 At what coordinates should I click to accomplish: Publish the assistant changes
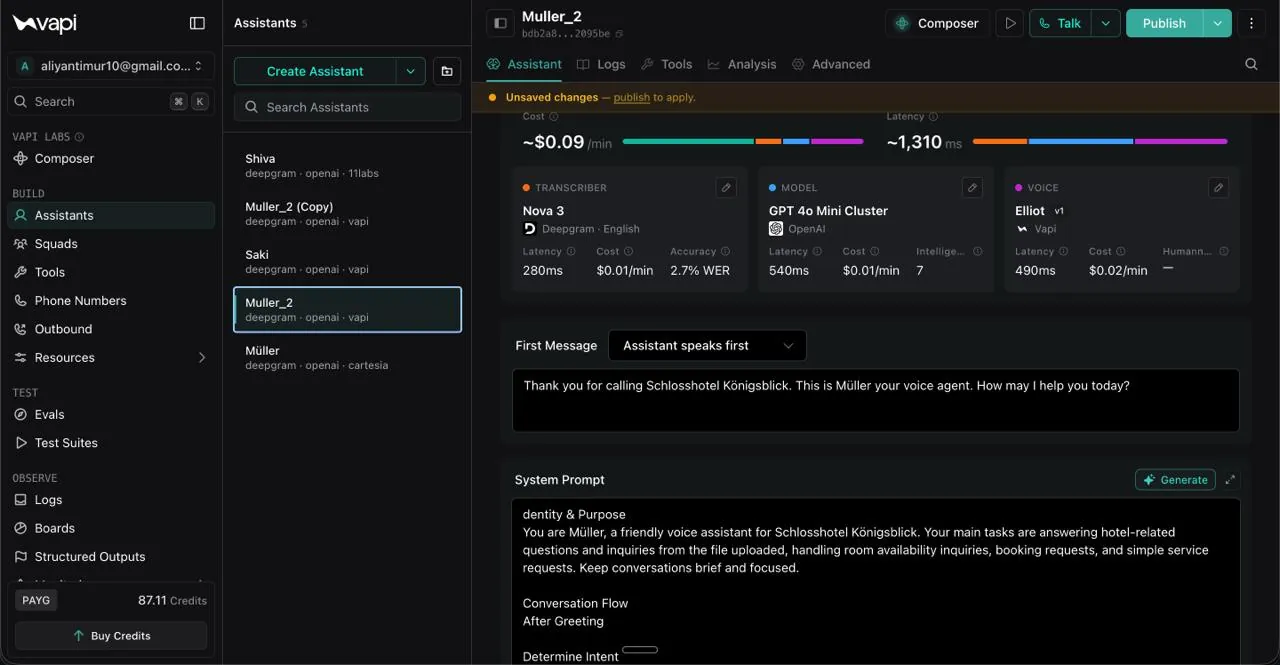(1164, 23)
